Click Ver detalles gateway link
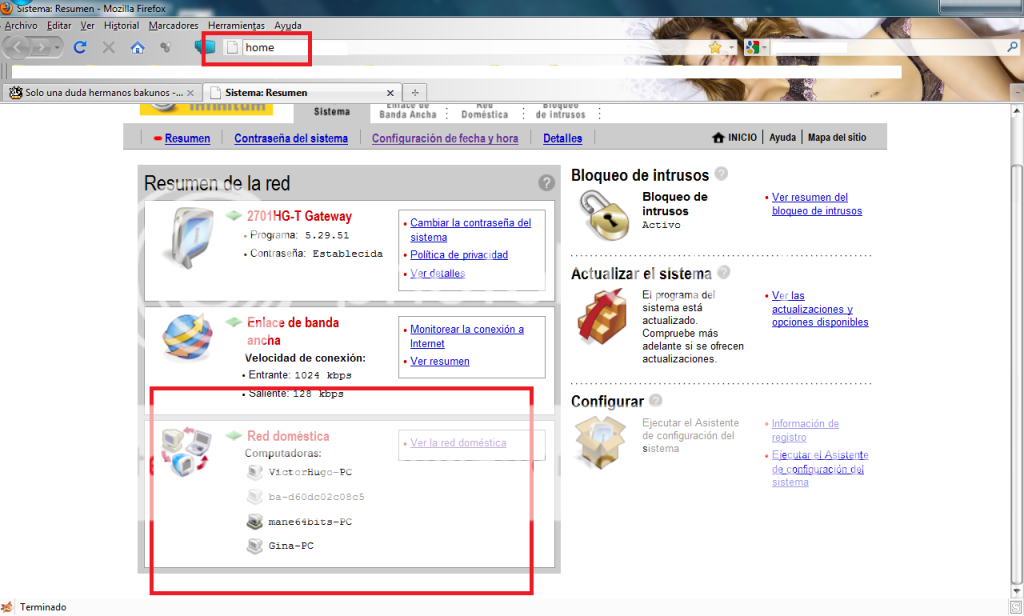The width and height of the screenshot is (1024, 616). click(437, 273)
